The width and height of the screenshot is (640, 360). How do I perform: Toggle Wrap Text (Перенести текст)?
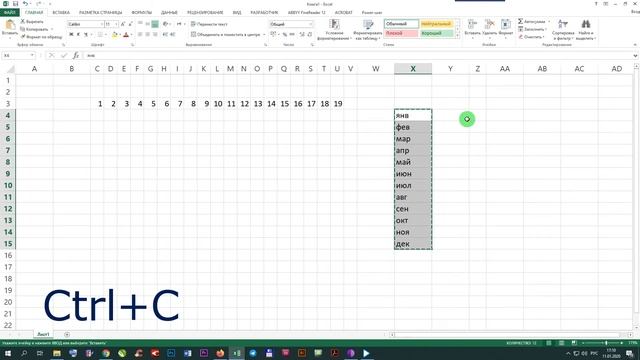[209, 24]
